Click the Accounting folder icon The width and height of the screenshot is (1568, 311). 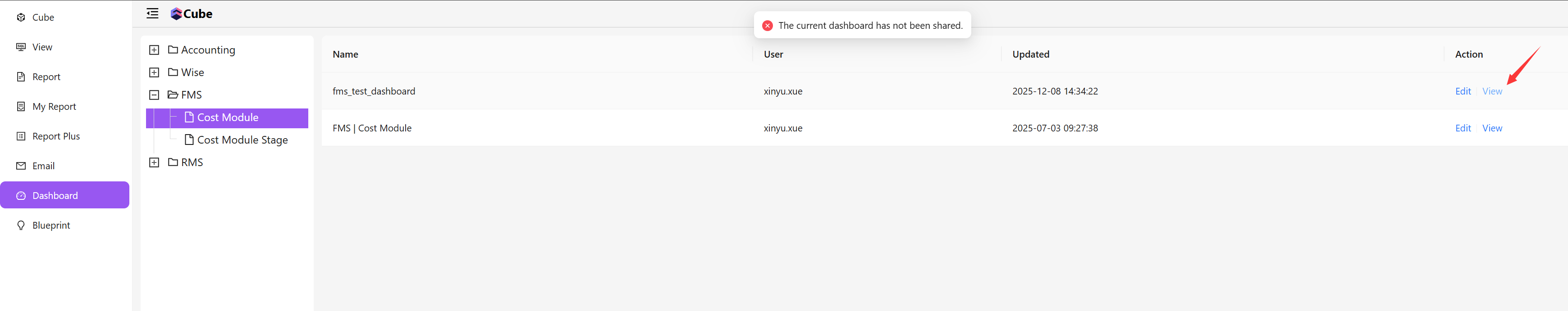click(x=173, y=50)
